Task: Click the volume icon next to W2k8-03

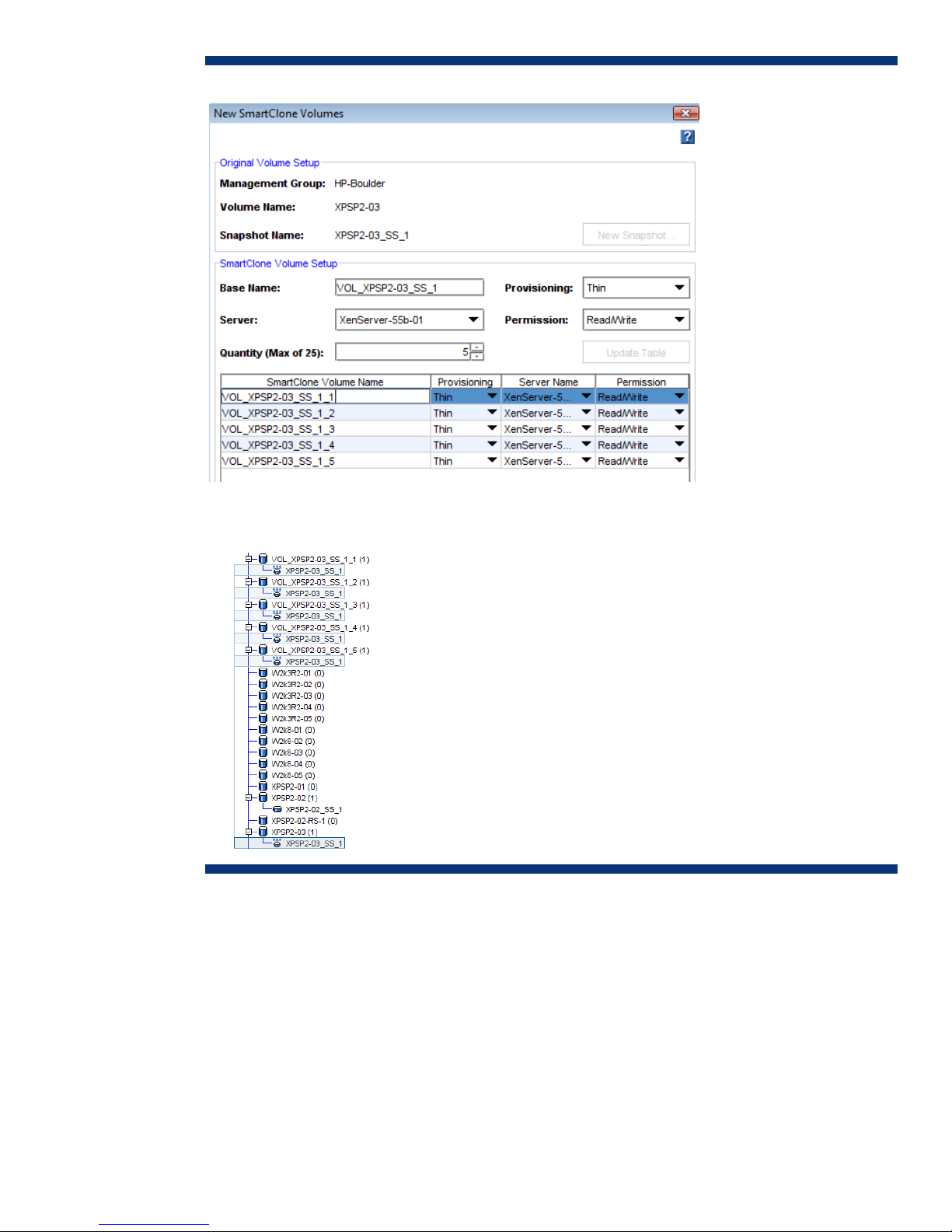Action: click(263, 752)
